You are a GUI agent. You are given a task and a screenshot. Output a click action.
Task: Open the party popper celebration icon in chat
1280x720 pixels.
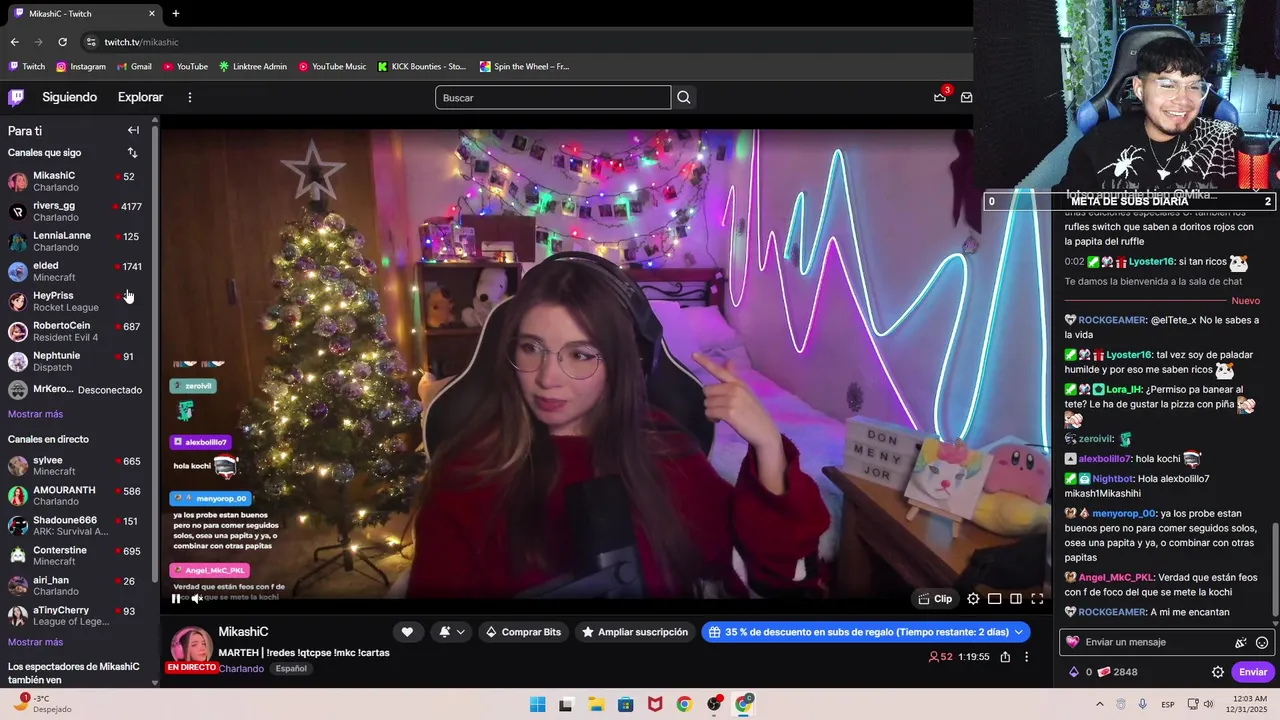[1241, 643]
